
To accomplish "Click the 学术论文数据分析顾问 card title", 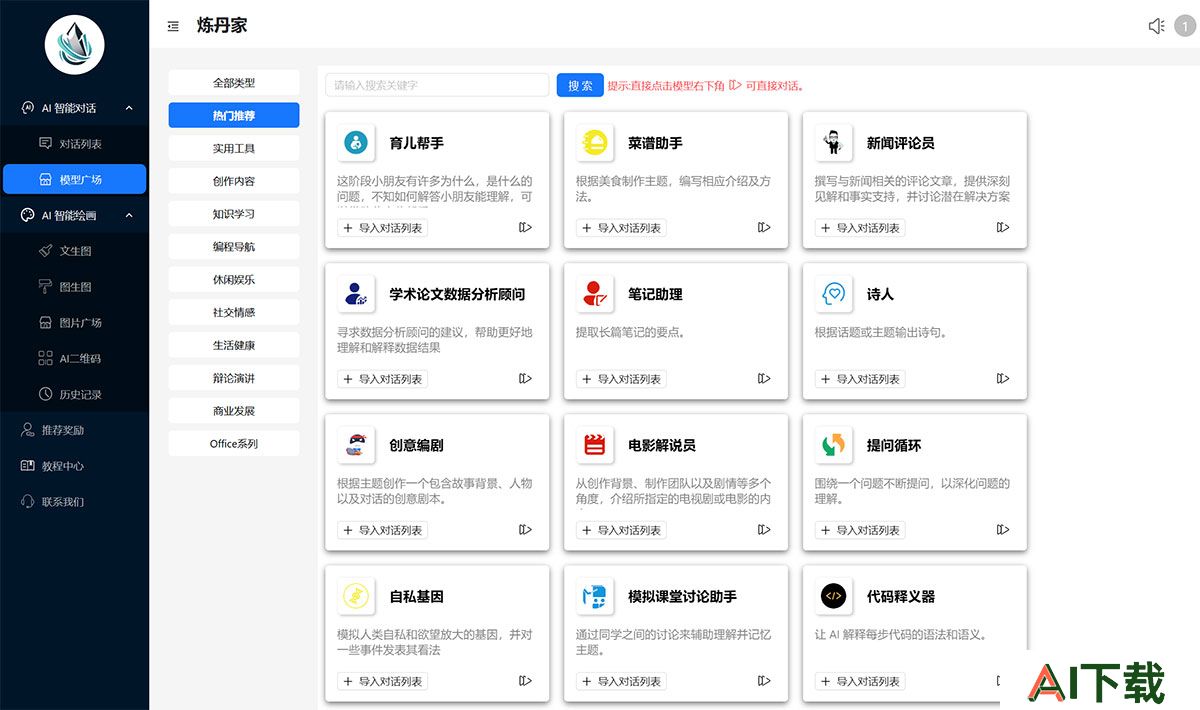I will [457, 295].
